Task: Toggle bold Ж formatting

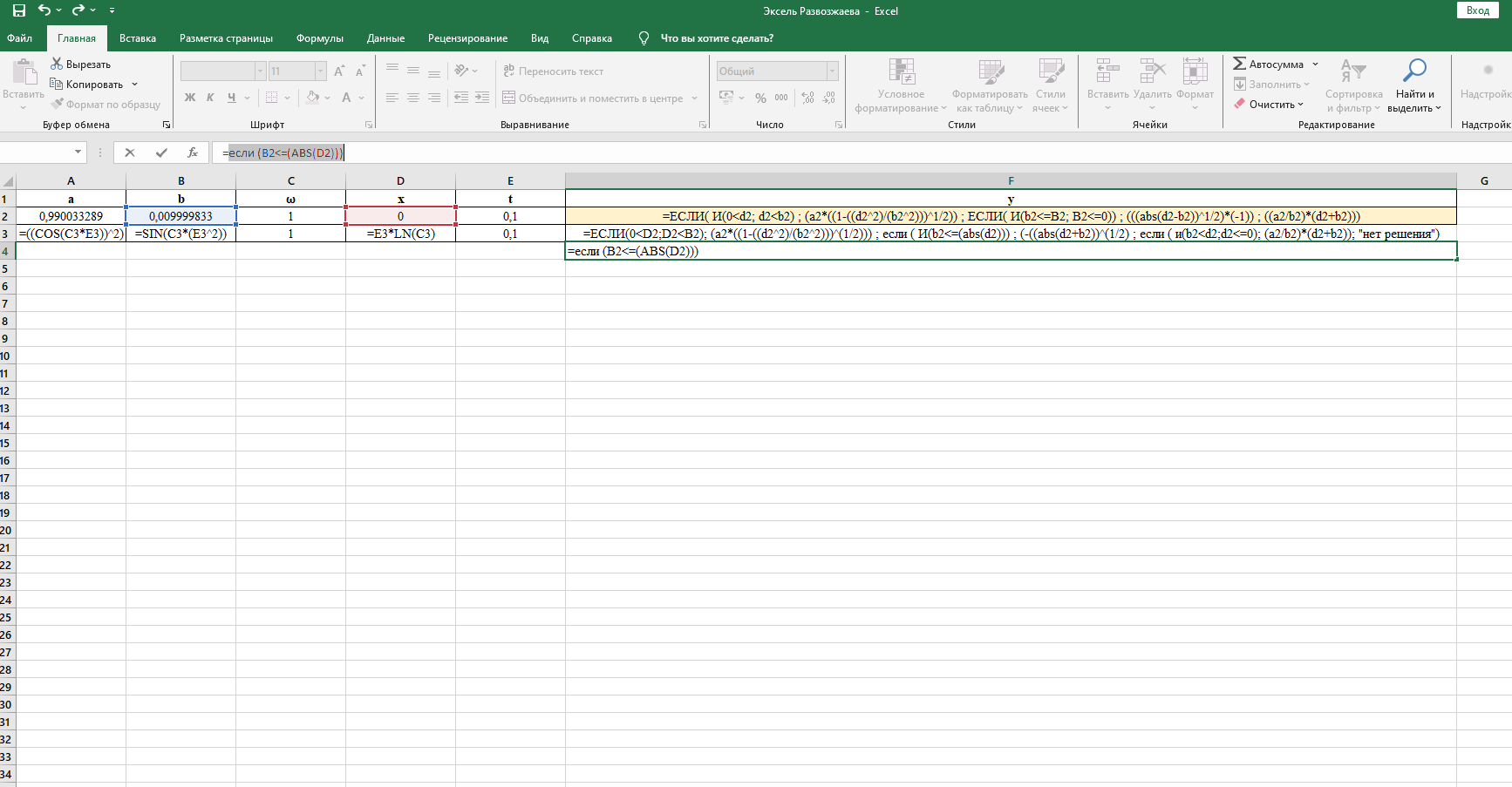Action: pyautogui.click(x=190, y=98)
